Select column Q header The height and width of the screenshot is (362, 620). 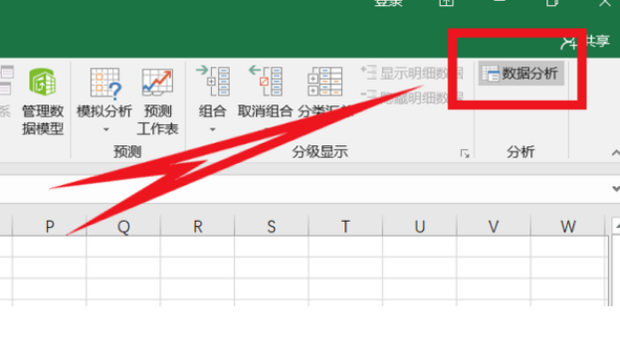[123, 226]
